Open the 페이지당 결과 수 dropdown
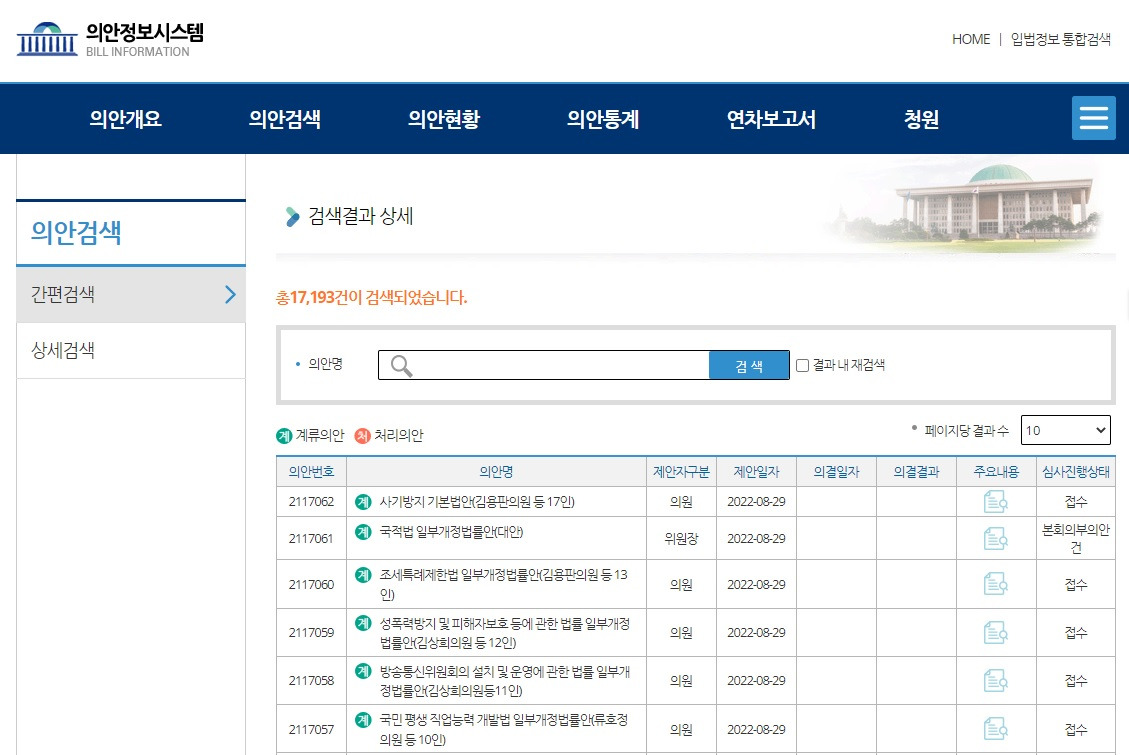1129x755 pixels. coord(1065,430)
